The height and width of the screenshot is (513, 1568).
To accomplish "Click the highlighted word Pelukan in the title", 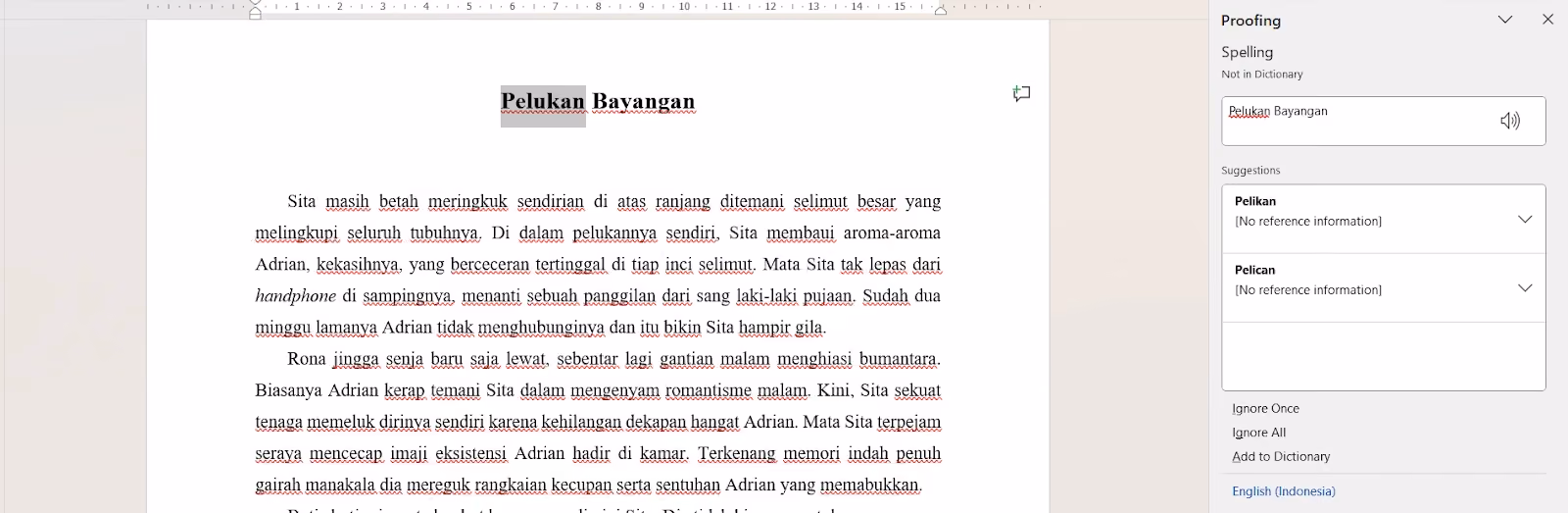I will click(543, 101).
